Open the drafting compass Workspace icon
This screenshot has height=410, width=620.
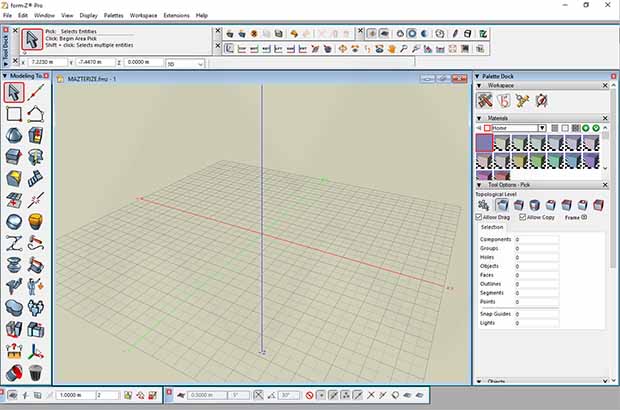click(x=522, y=101)
